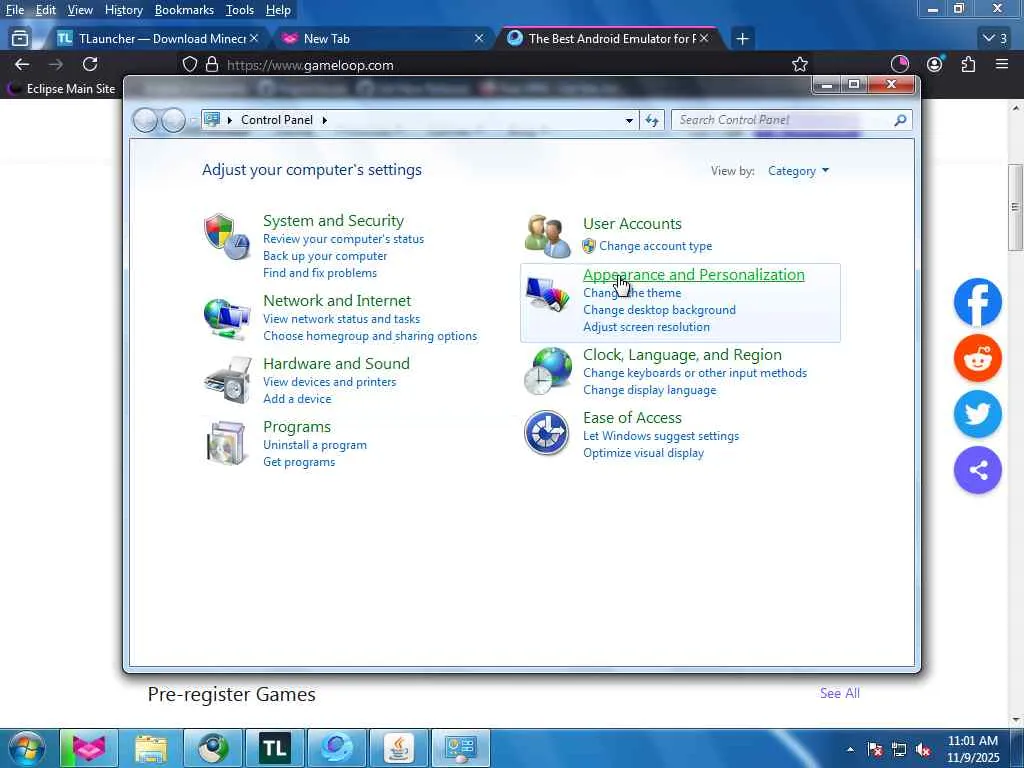This screenshot has width=1024, height=768.
Task: Open a new browser tab with plus
Action: (742, 39)
